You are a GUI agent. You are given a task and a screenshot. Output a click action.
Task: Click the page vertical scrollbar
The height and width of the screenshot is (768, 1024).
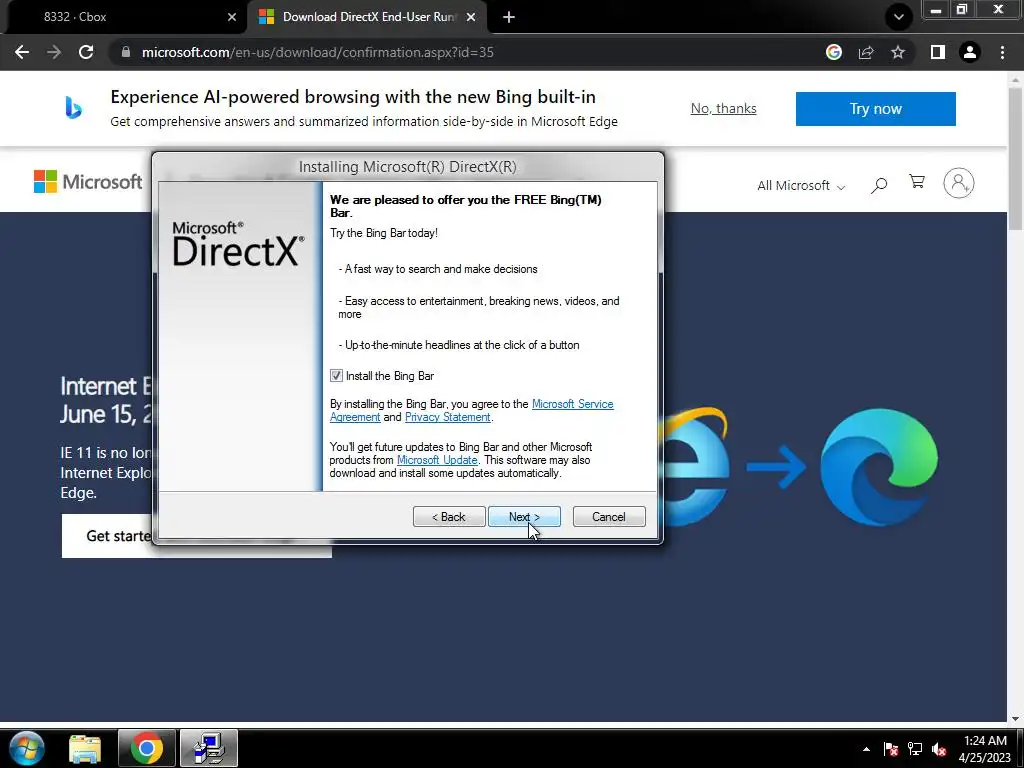click(x=1015, y=159)
